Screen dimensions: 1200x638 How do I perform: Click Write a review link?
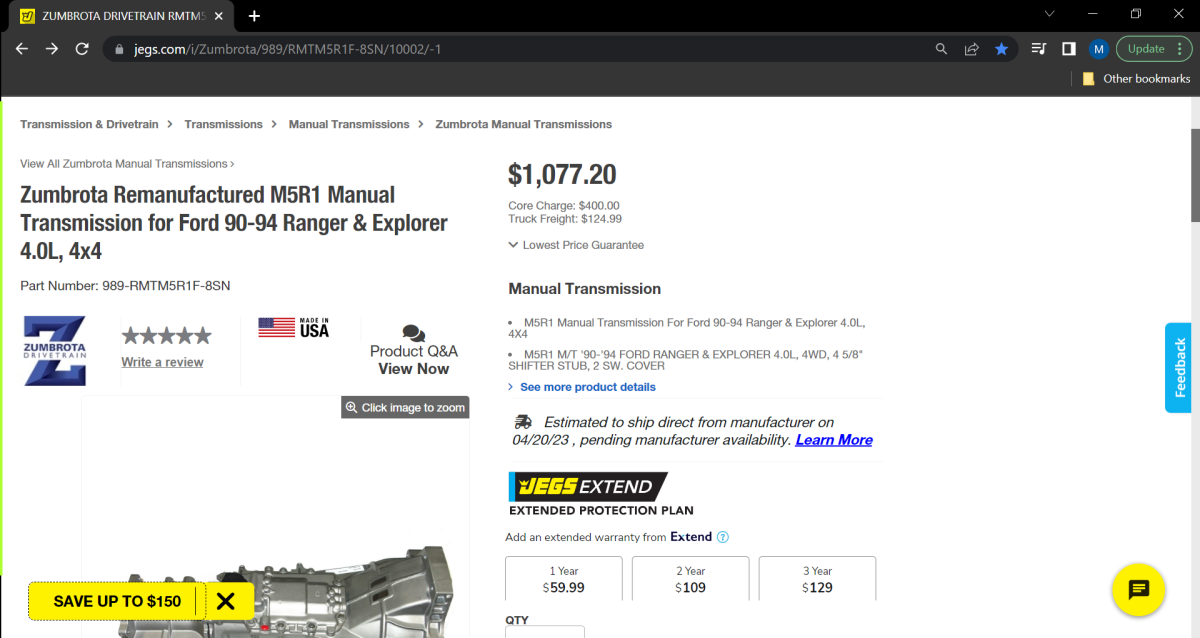[x=162, y=362]
